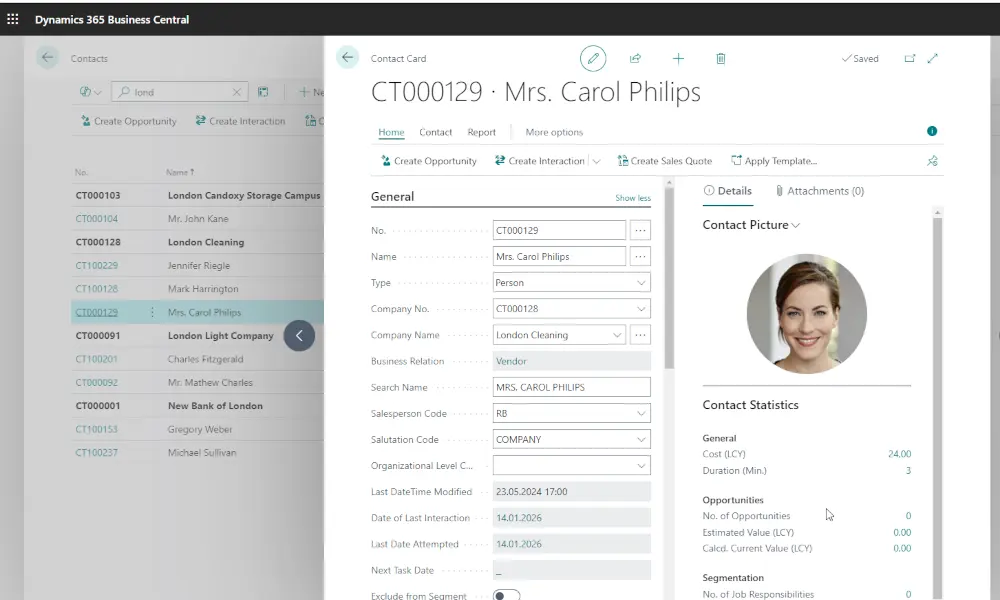Open the app launcher waffle icon
This screenshot has width=1000, height=600.
tap(13, 19)
